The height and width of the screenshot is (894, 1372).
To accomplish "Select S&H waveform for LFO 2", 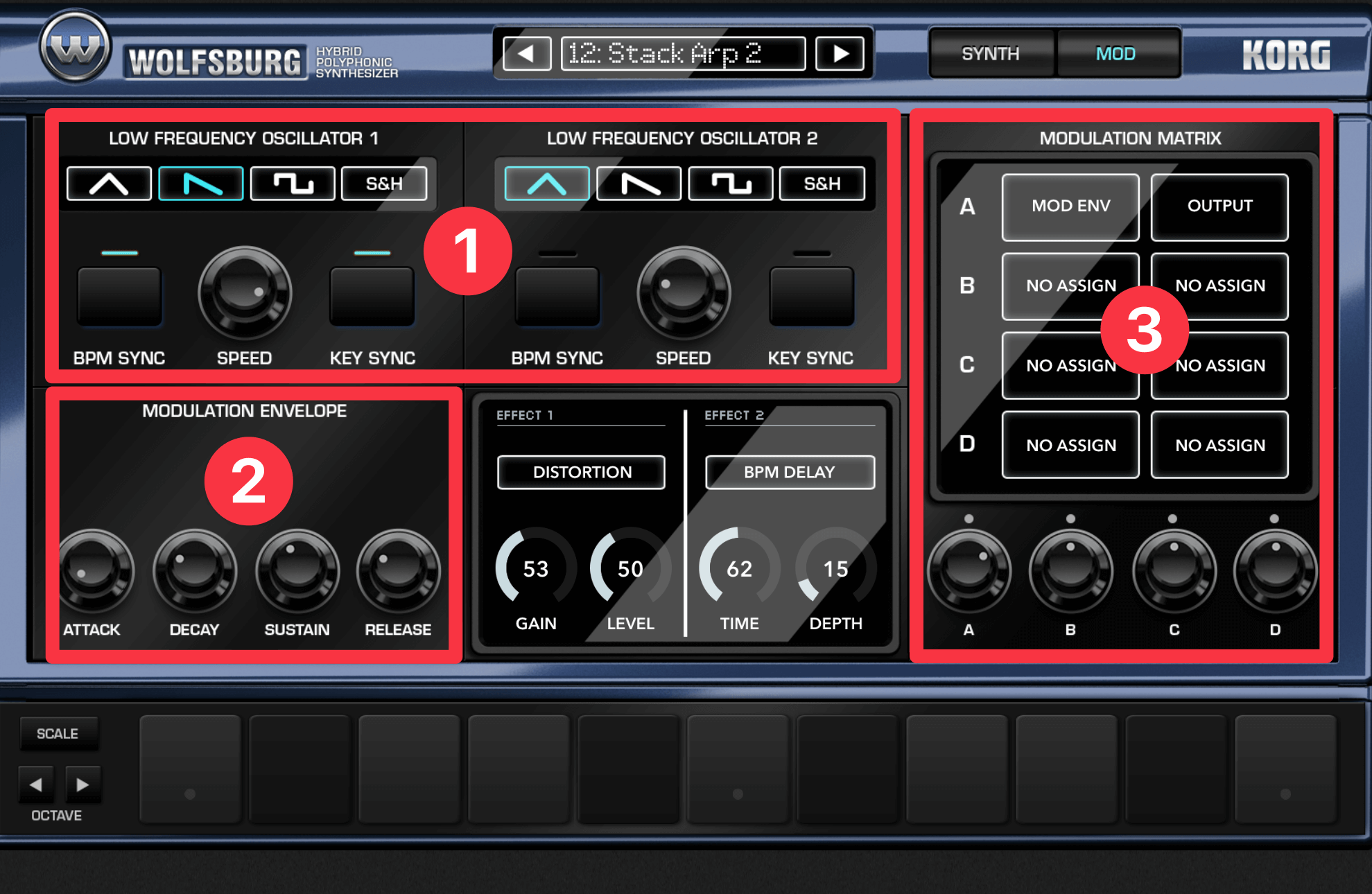I will coord(822,184).
